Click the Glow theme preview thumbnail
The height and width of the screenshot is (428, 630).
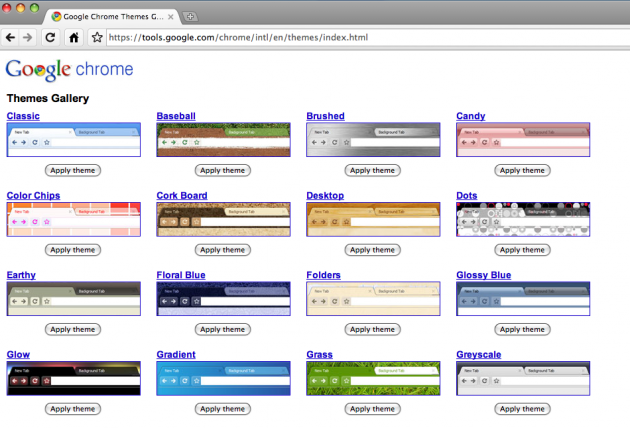click(74, 378)
